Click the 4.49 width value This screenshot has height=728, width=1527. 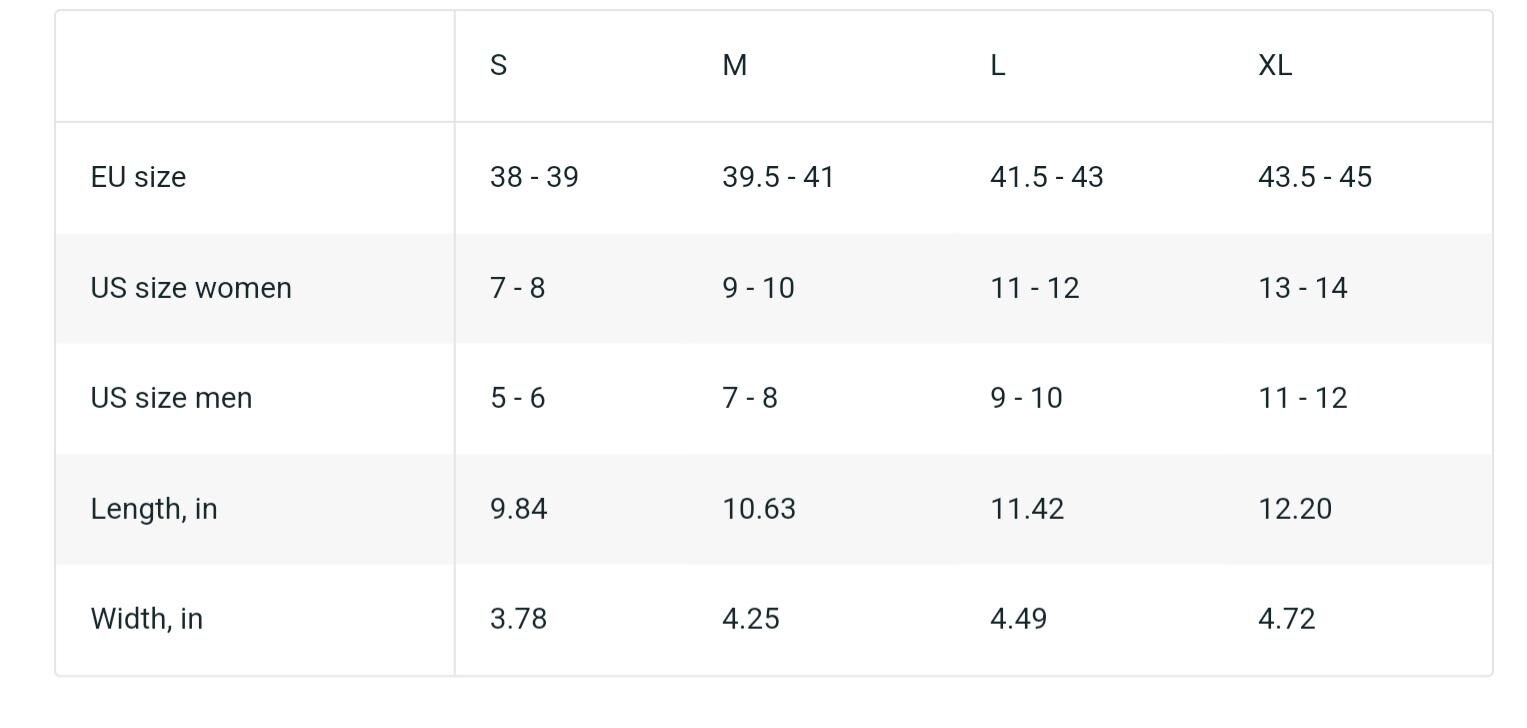coord(1018,619)
